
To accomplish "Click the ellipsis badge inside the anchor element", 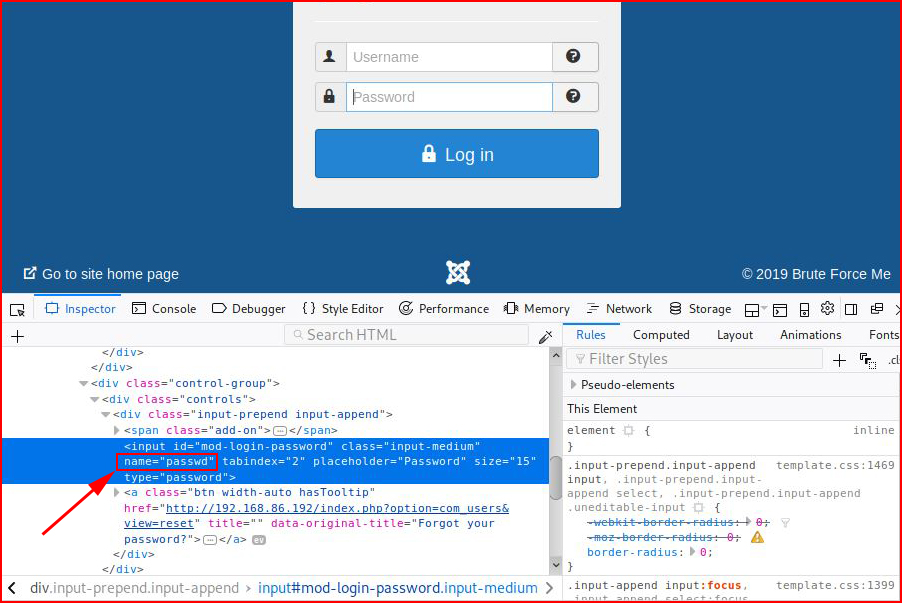I will tap(210, 540).
